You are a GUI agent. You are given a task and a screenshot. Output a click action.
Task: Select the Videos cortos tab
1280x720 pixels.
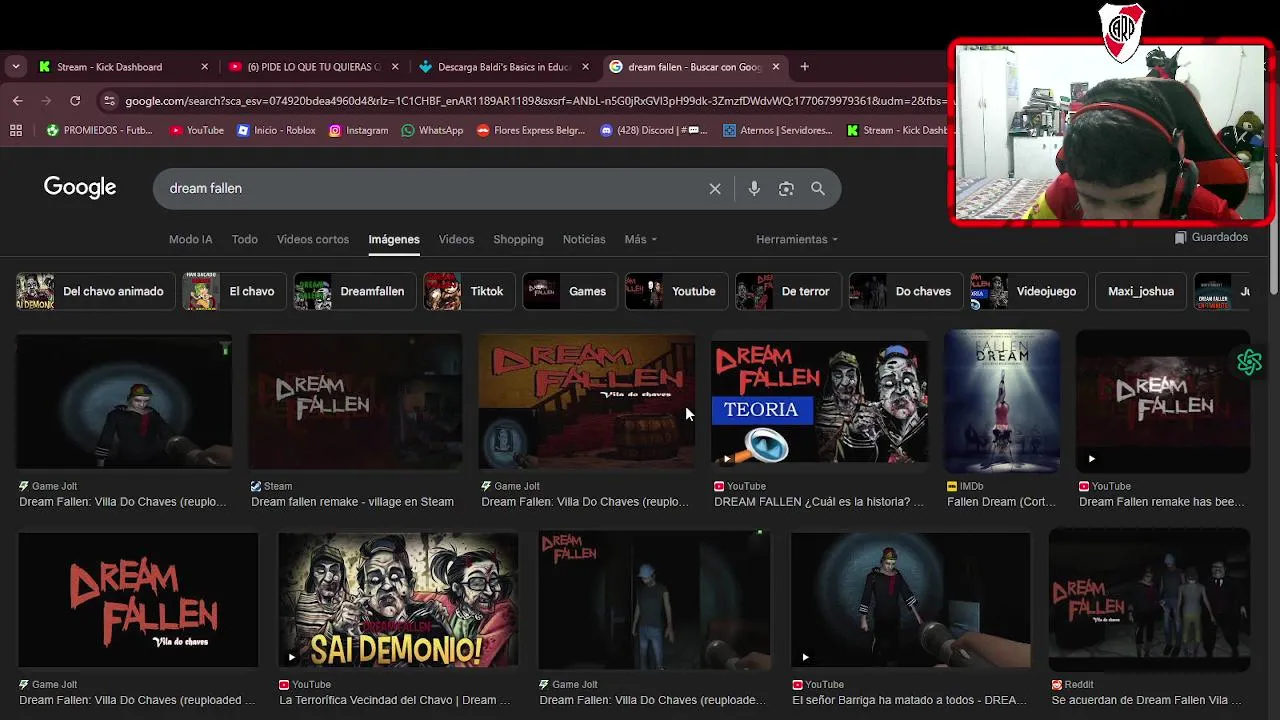tap(313, 239)
